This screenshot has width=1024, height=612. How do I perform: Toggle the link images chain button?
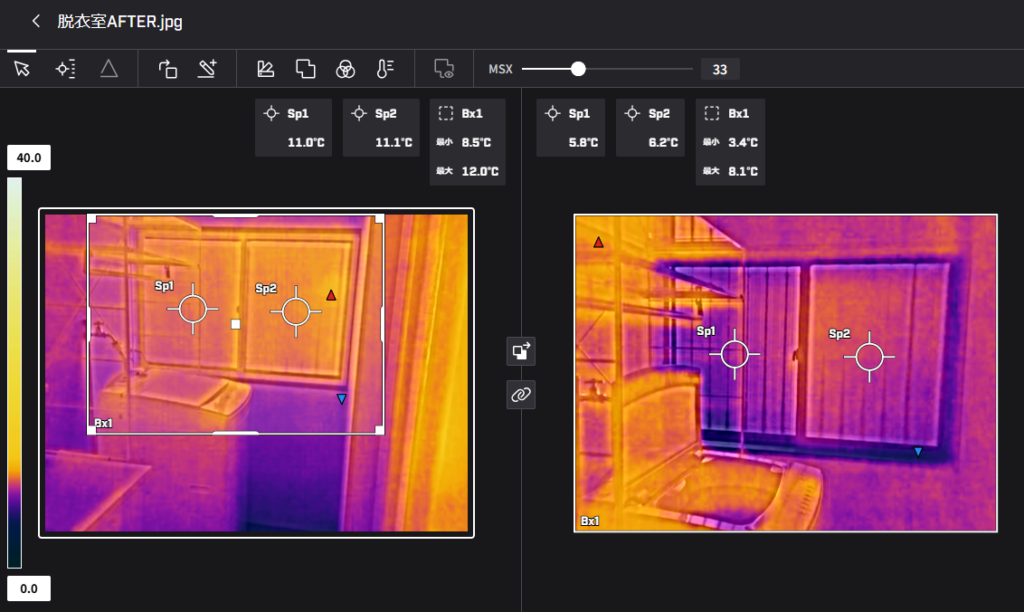click(521, 394)
